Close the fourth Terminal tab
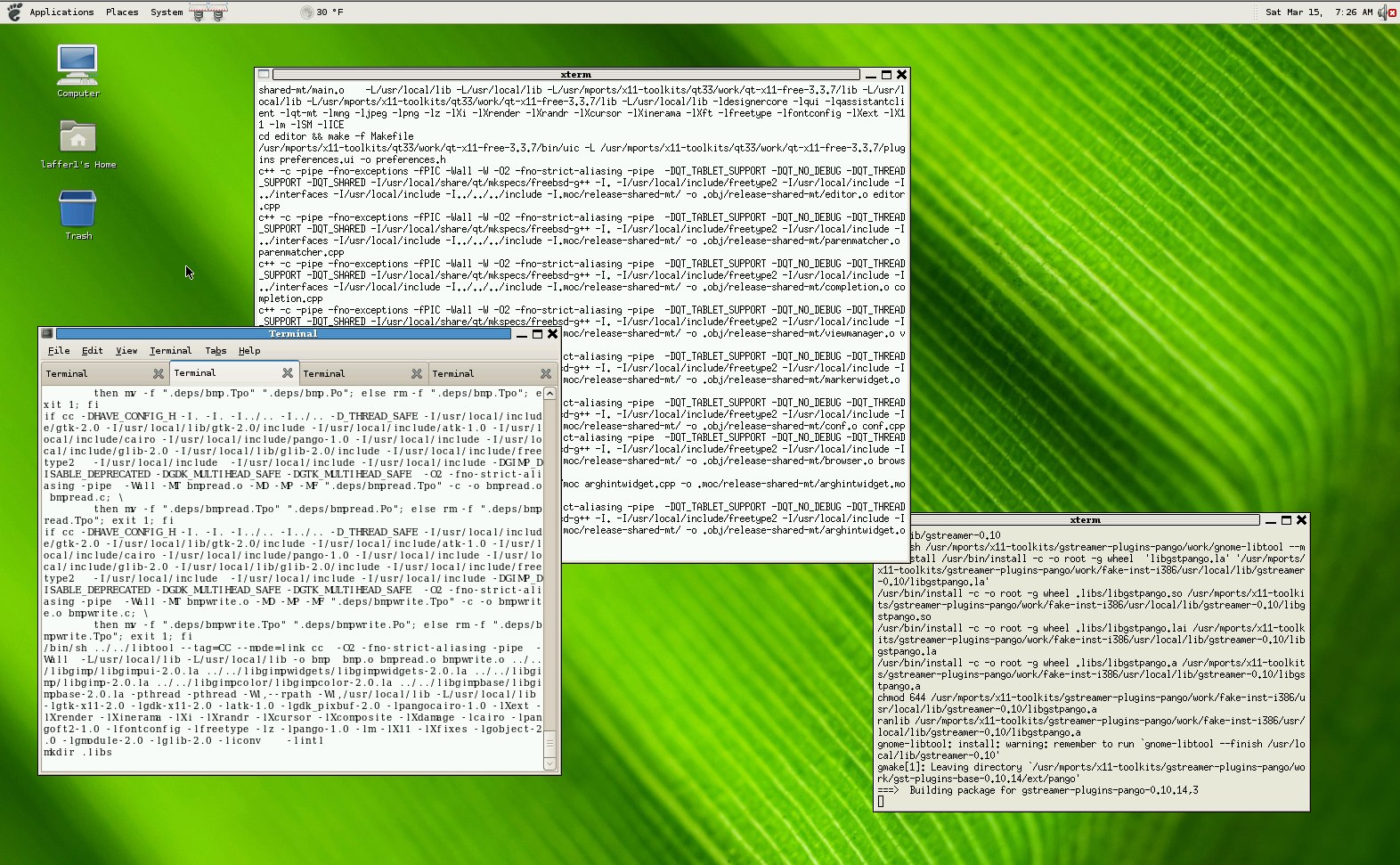 point(546,374)
